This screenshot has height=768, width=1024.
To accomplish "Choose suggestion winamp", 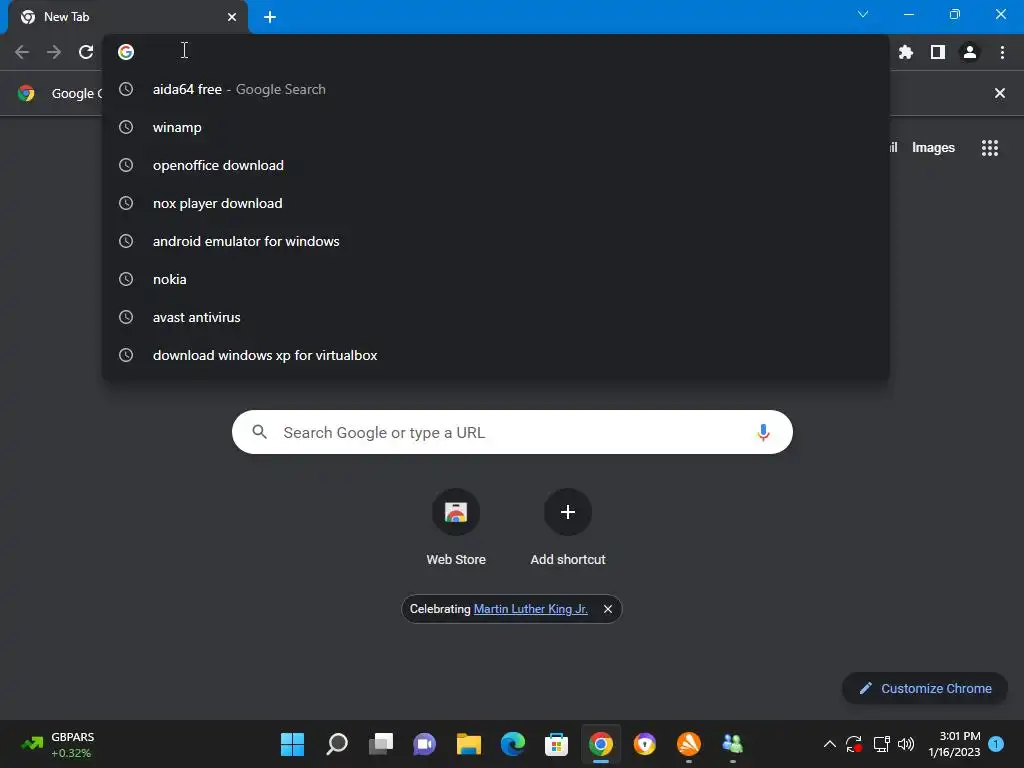I will (496, 127).
